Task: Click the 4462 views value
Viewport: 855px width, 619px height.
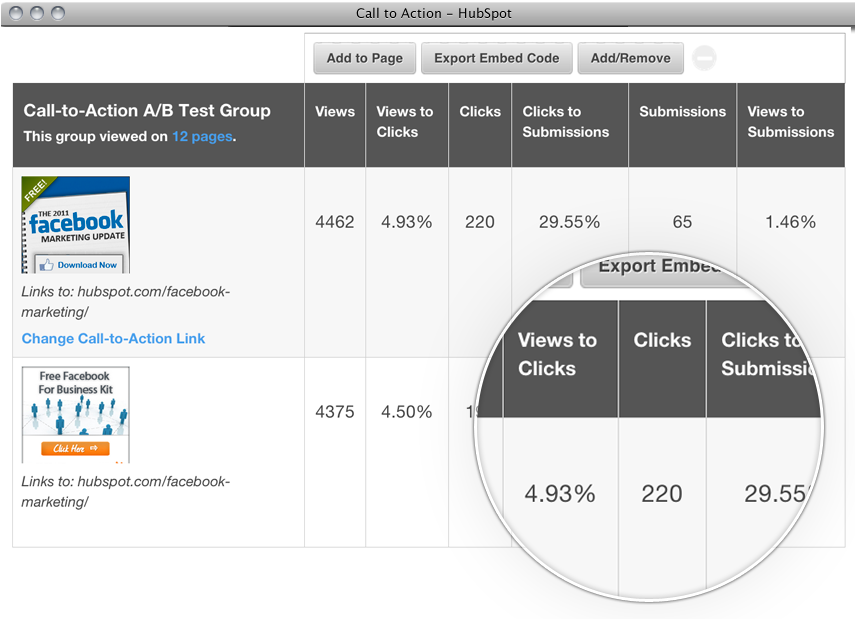Action: click(335, 222)
